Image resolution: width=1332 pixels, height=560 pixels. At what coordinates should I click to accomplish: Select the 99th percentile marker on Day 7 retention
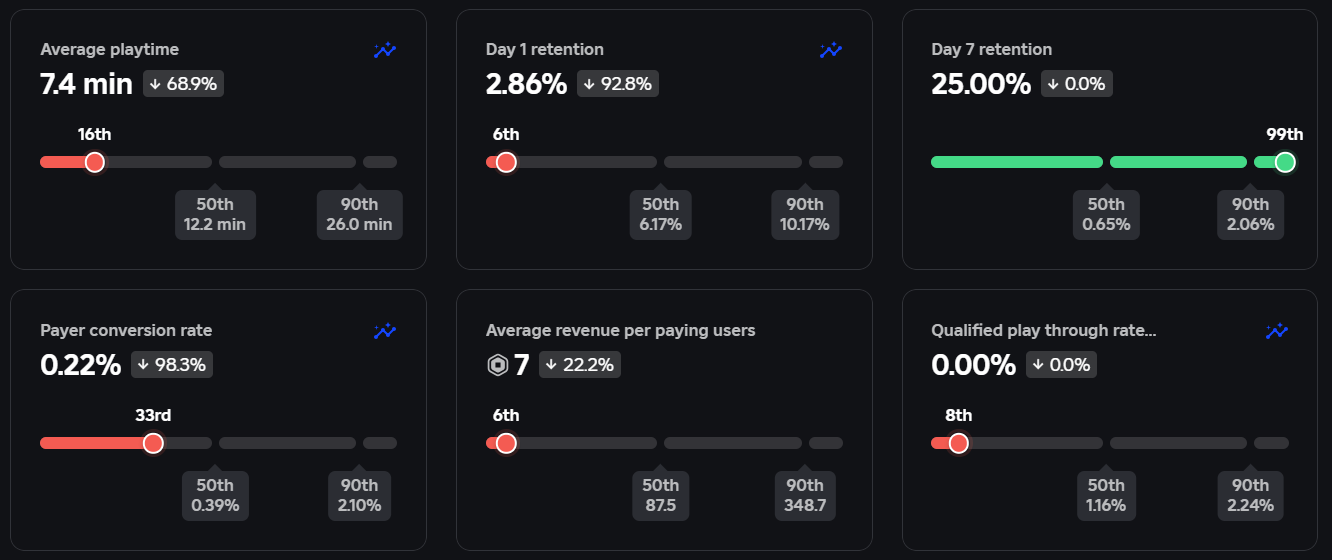[1286, 162]
